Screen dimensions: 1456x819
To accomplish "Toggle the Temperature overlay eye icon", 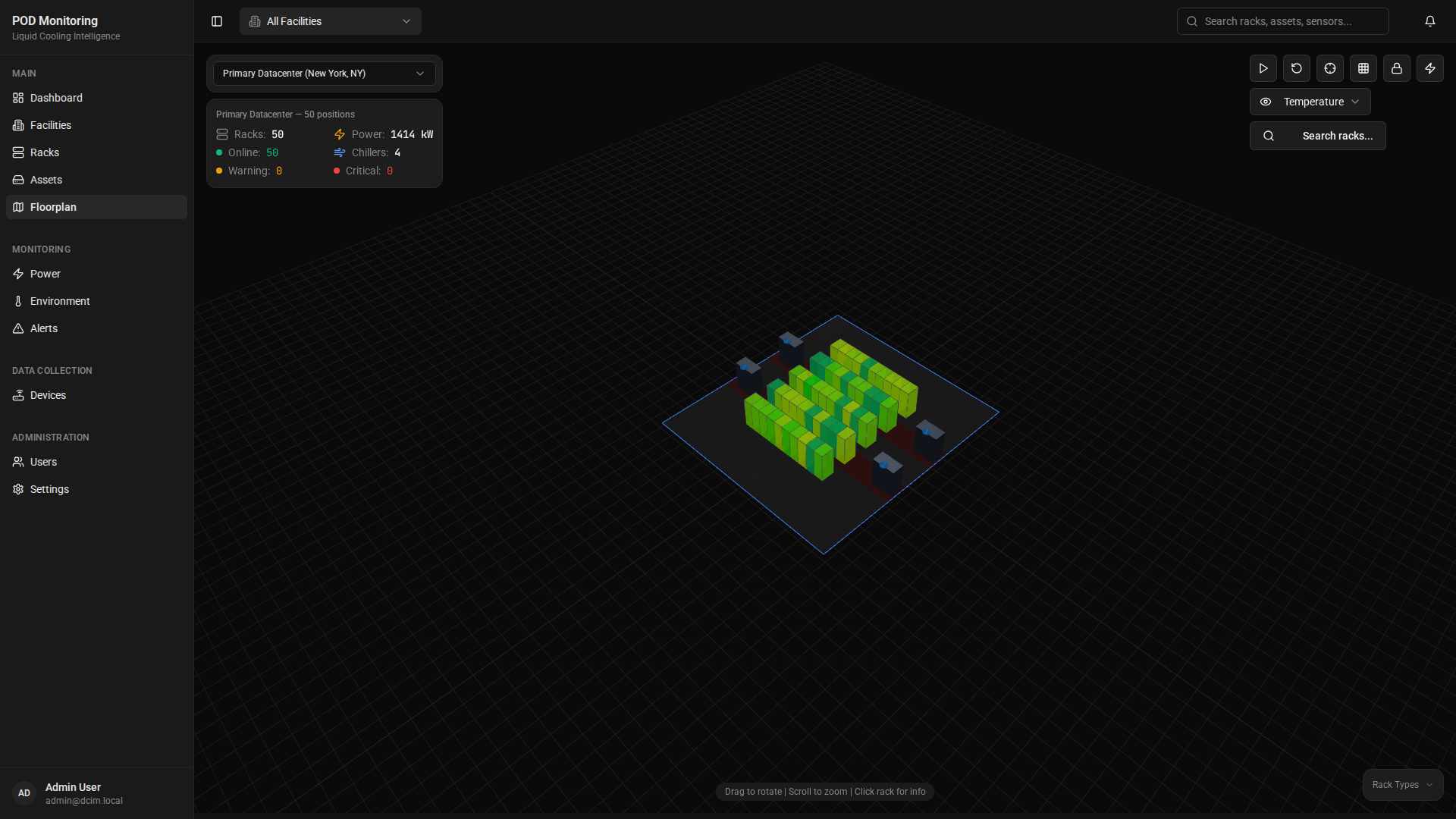I will click(x=1265, y=102).
